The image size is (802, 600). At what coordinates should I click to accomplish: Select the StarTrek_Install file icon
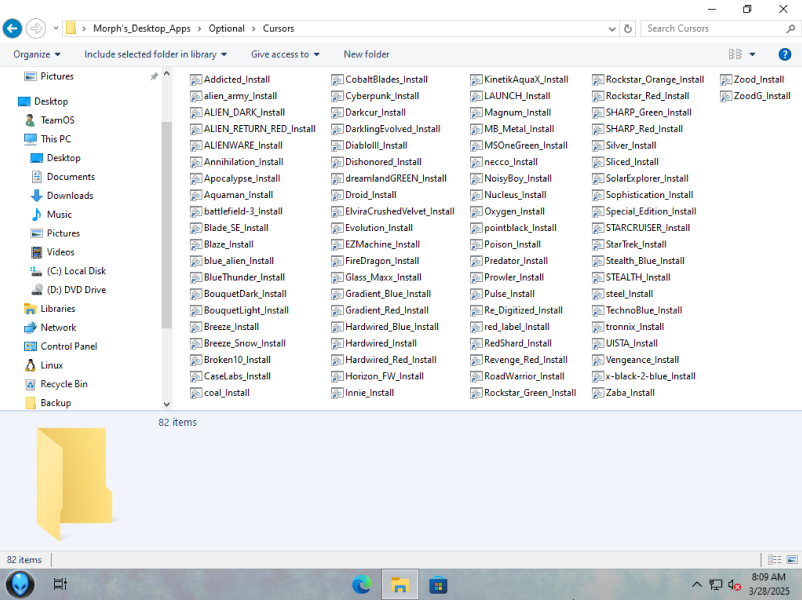click(x=597, y=245)
